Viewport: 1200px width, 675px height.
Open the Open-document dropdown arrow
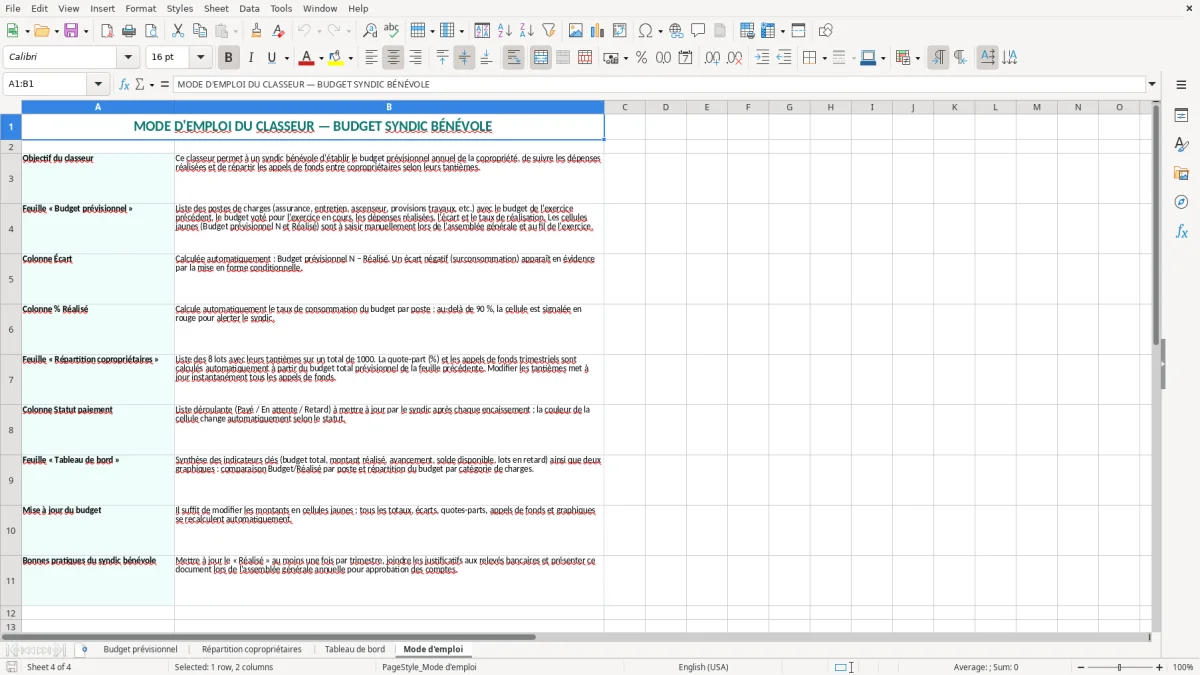(56, 31)
